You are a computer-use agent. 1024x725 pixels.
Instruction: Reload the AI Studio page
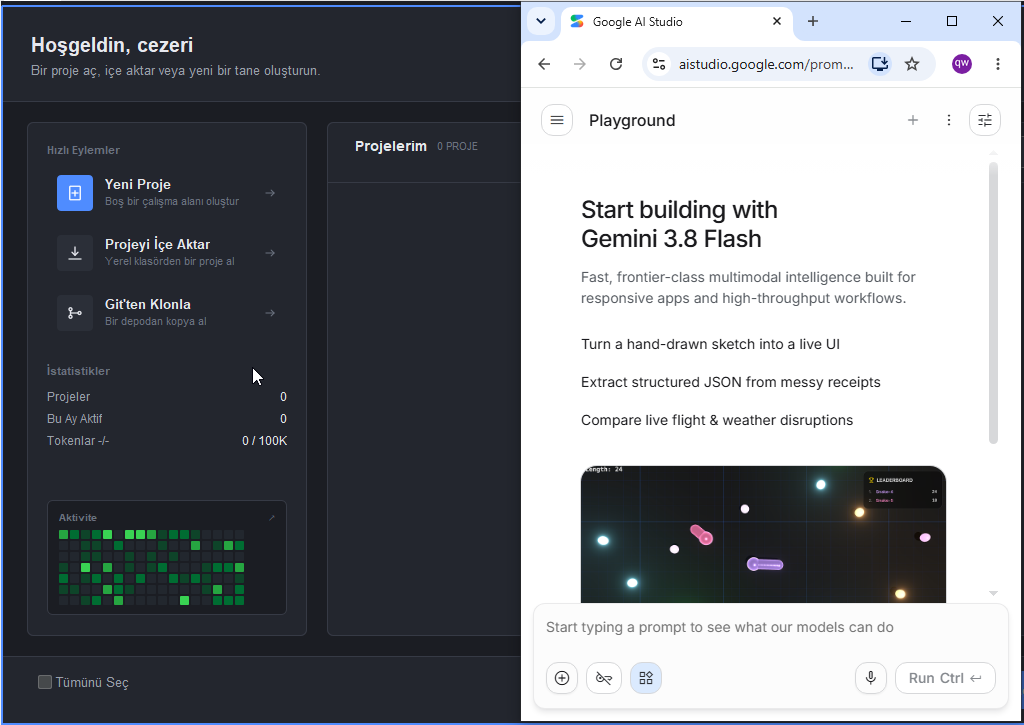pos(616,64)
